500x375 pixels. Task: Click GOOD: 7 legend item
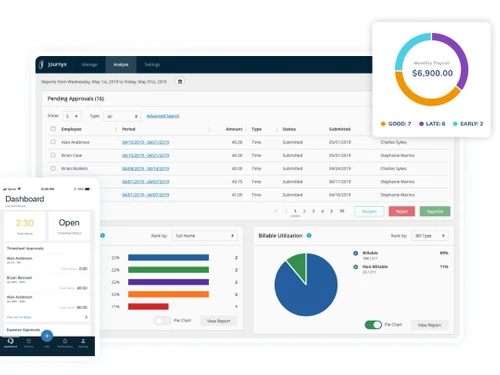point(396,124)
